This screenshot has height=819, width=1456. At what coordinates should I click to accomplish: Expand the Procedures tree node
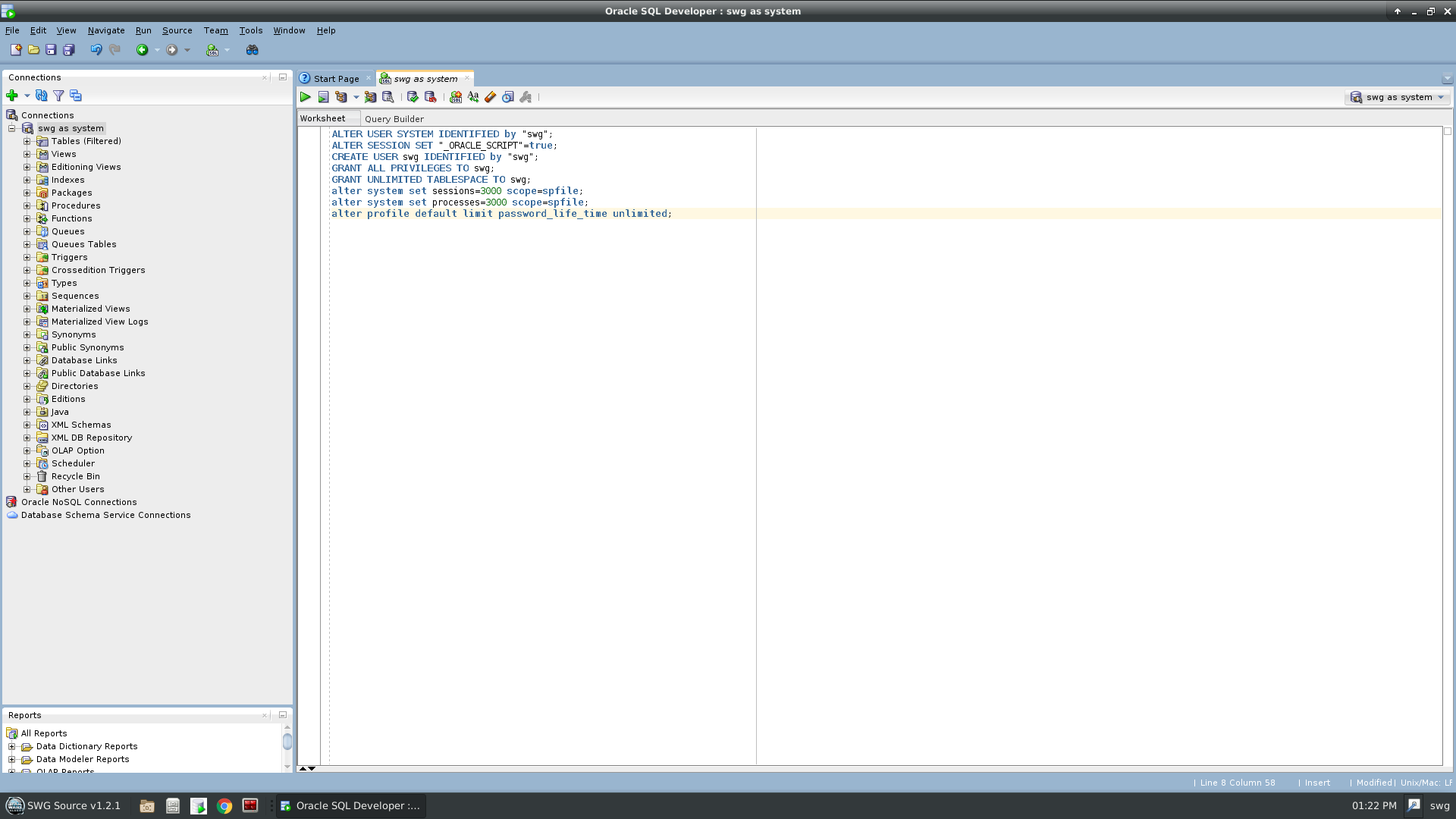[27, 206]
